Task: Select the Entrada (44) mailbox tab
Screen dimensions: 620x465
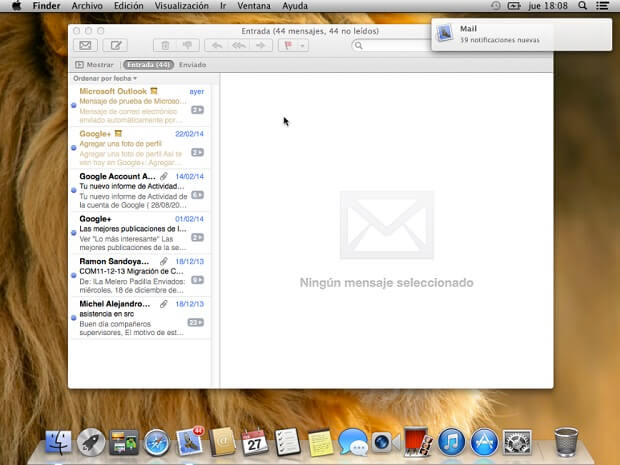Action: pos(149,64)
